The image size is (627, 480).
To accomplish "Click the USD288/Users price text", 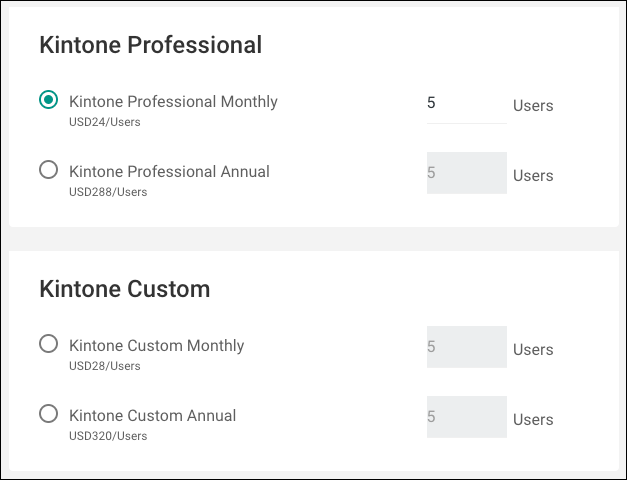I will coord(108,192).
